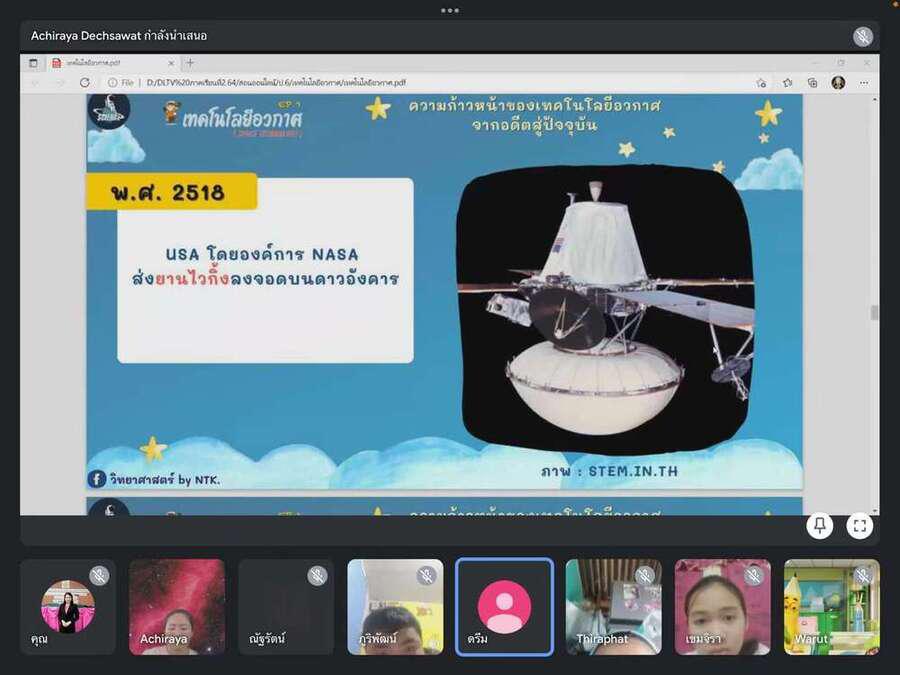Screen dimensions: 900x675
Task: Click the browser refresh button
Action: (84, 83)
